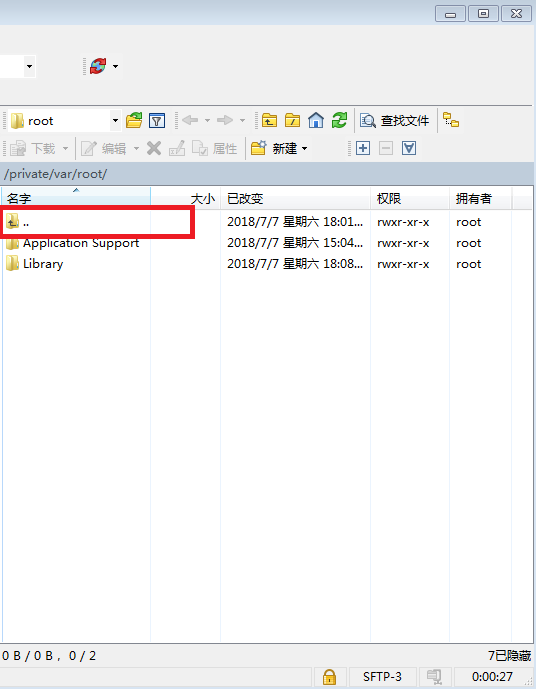Click the select all check icon
Image resolution: width=536 pixels, height=689 pixels.
(409, 149)
